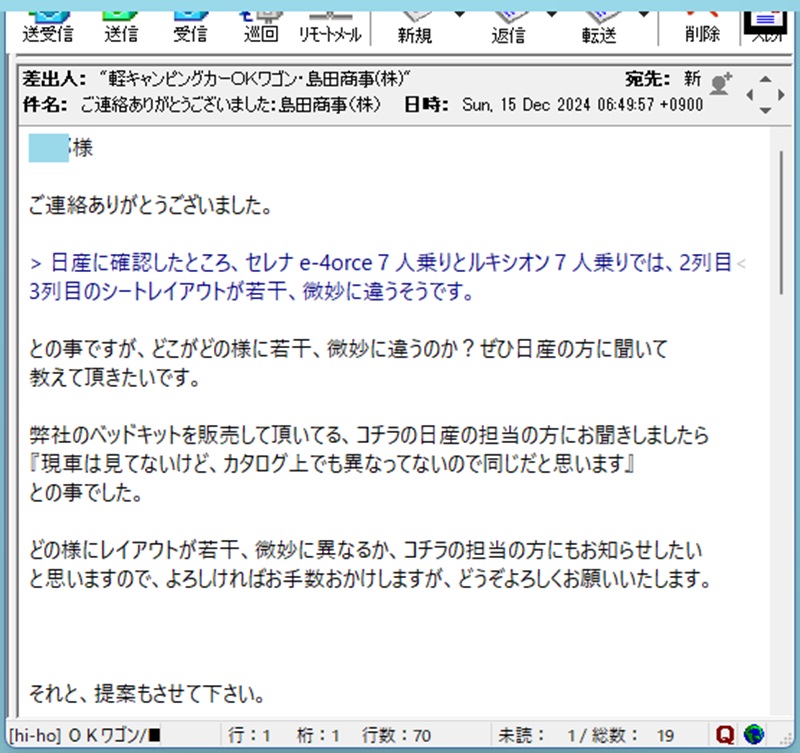This screenshot has width=800, height=753.
Task: Click the 件名 label in the header
Action: (45, 105)
